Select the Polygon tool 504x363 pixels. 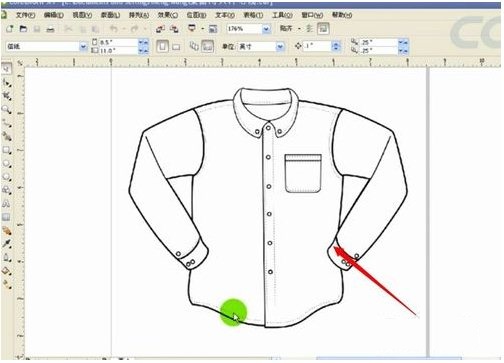tap(6, 177)
